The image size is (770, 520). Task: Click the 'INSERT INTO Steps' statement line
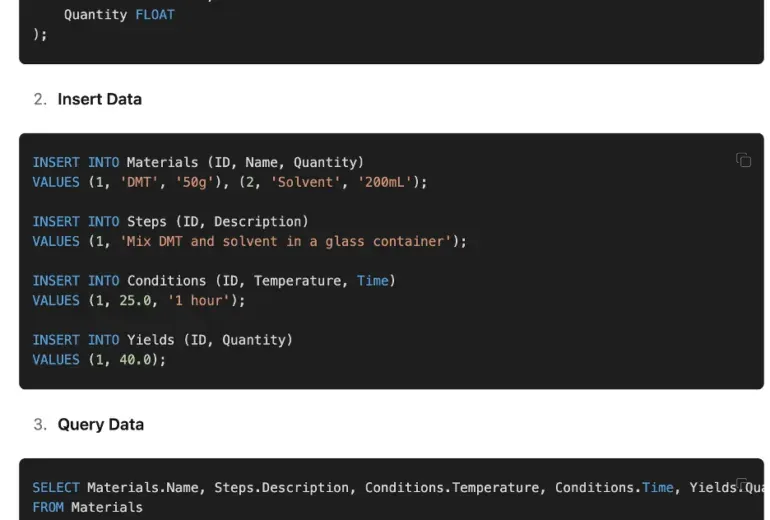pos(170,221)
